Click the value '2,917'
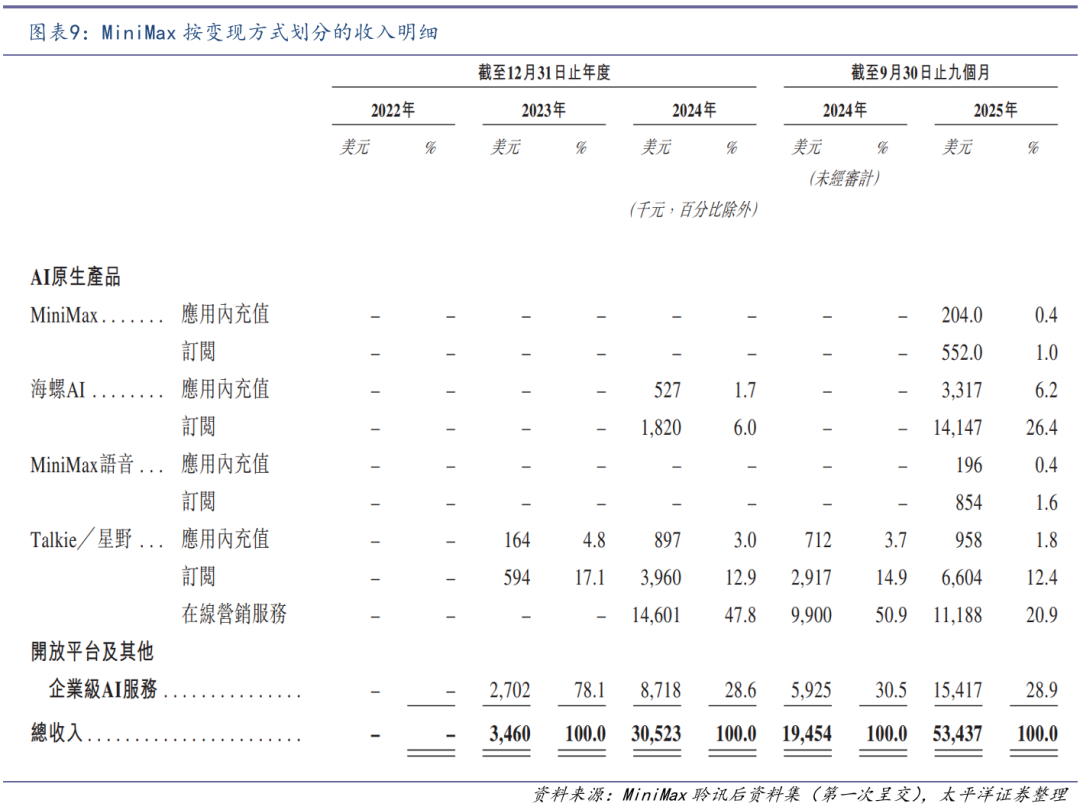This screenshot has width=1080, height=810. click(811, 577)
